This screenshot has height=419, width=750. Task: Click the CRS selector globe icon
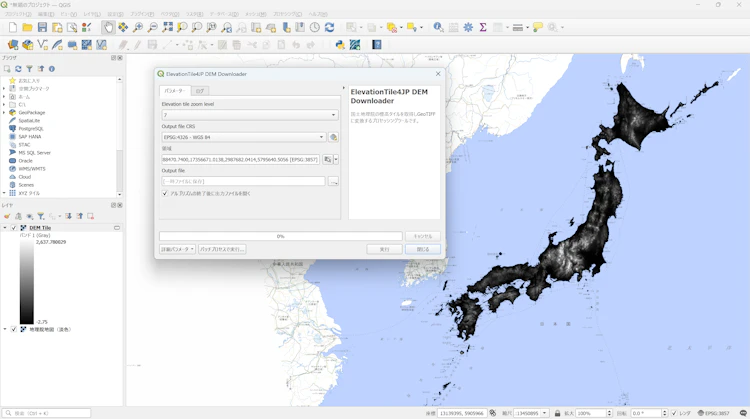pyautogui.click(x=333, y=137)
